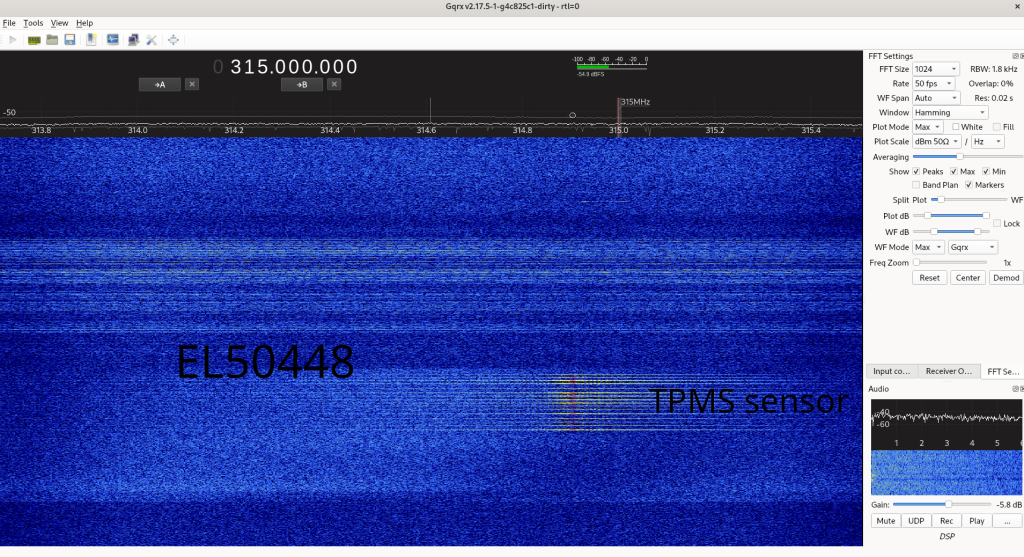Open the bookmarks toolbar icon
Viewport: 1024px width, 557px height.
91,40
